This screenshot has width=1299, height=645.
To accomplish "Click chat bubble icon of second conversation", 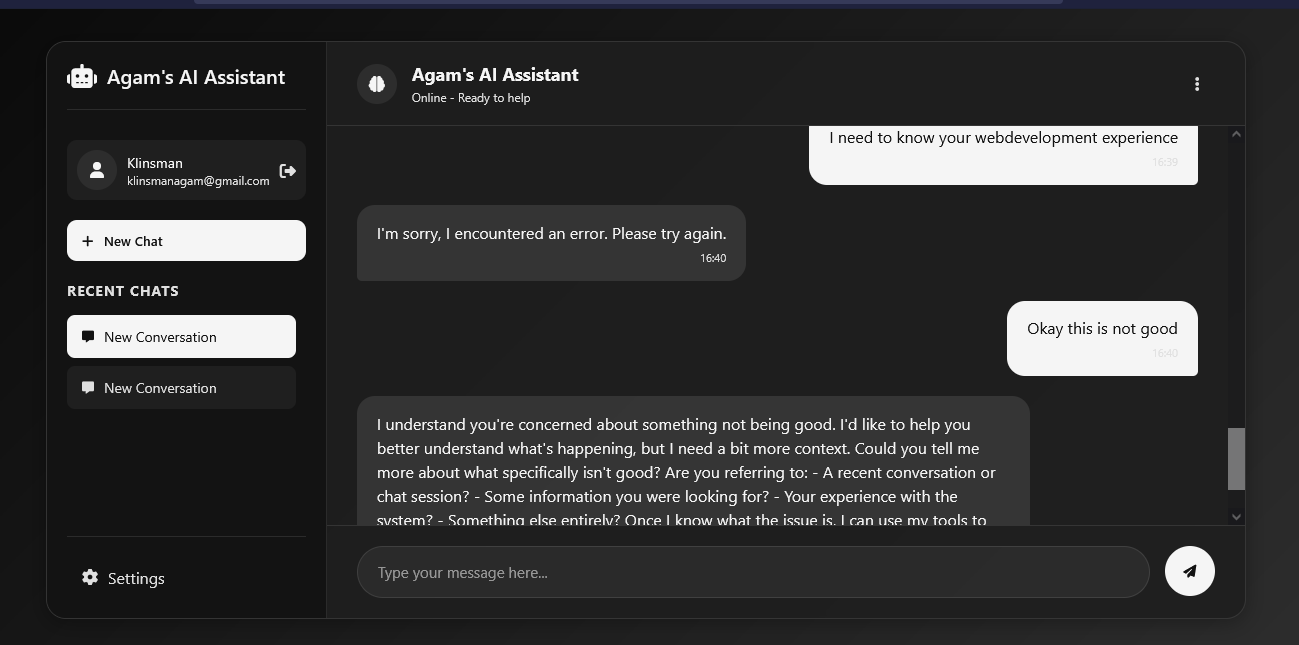I will [88, 388].
